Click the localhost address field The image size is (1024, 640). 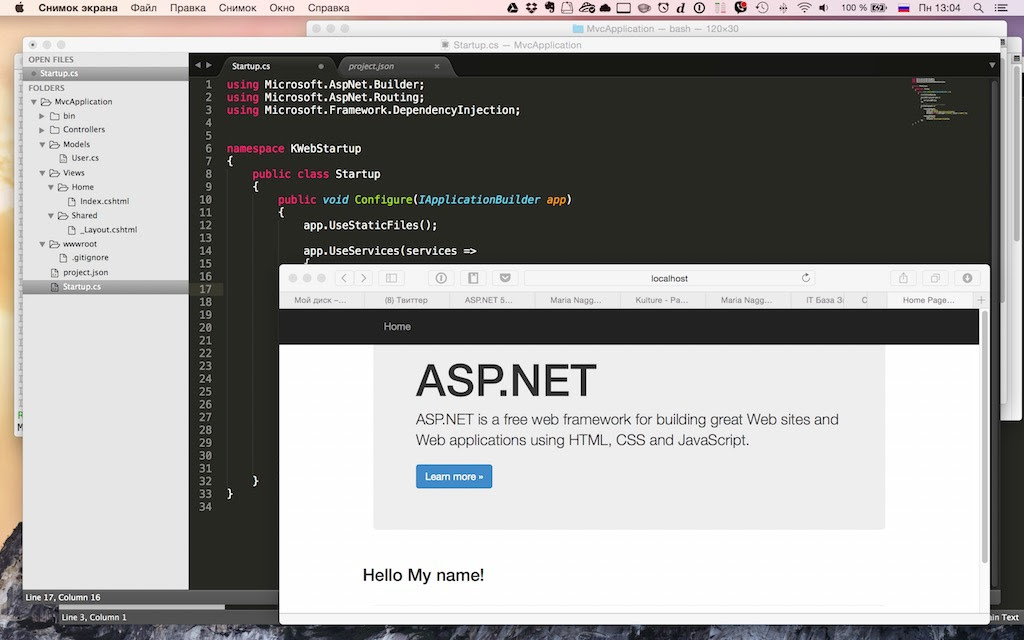pos(669,278)
